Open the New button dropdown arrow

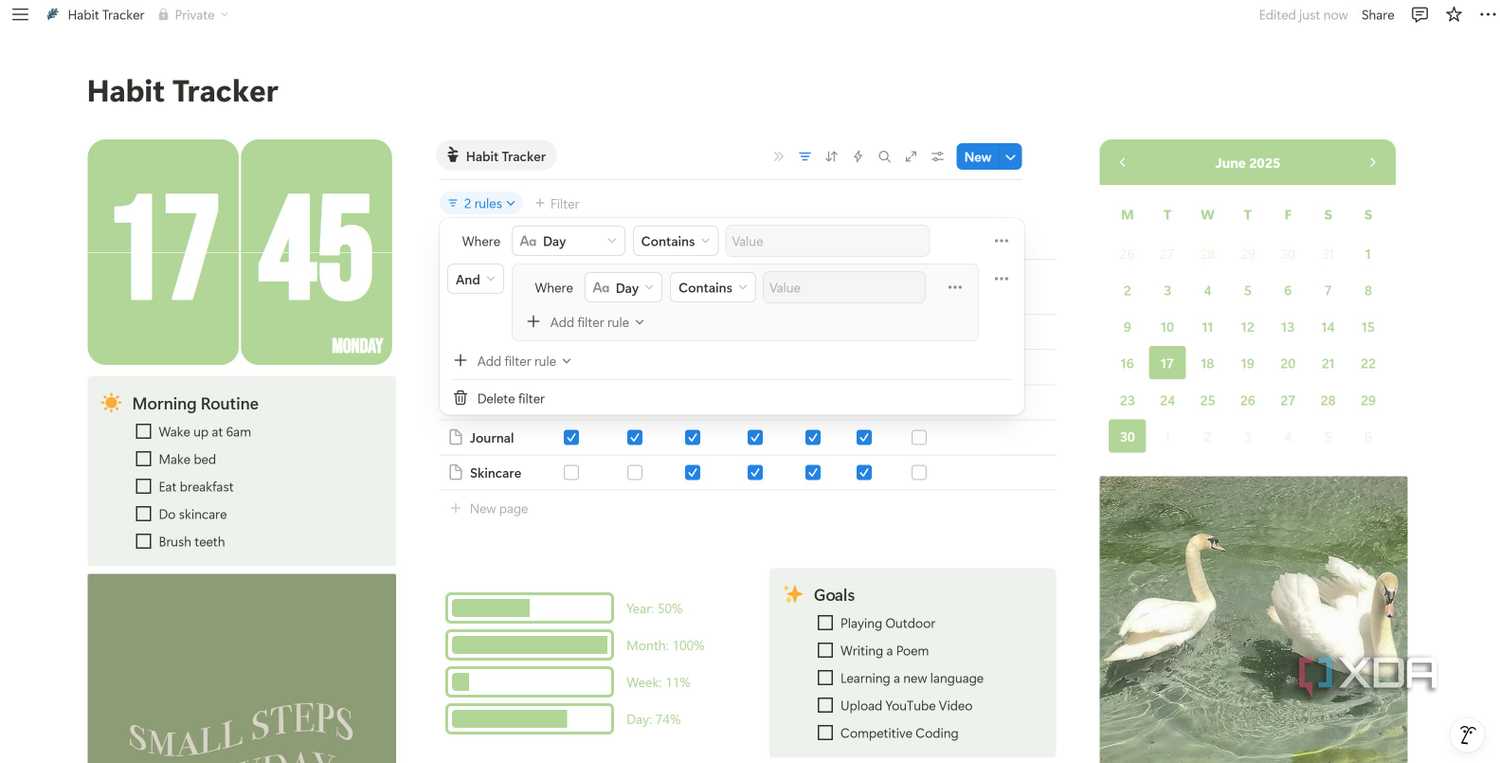tap(1011, 157)
